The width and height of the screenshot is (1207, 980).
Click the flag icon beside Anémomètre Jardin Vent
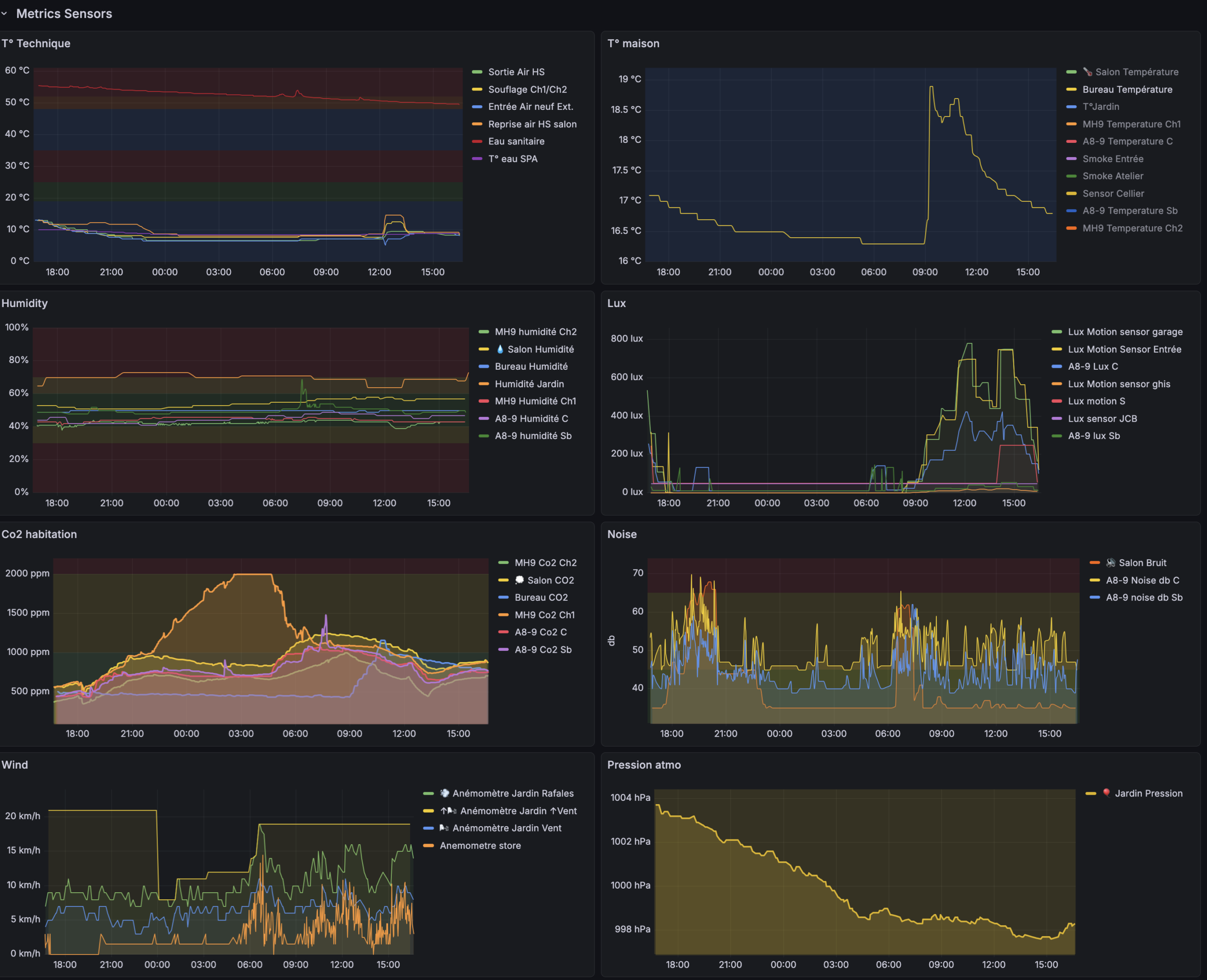click(445, 828)
